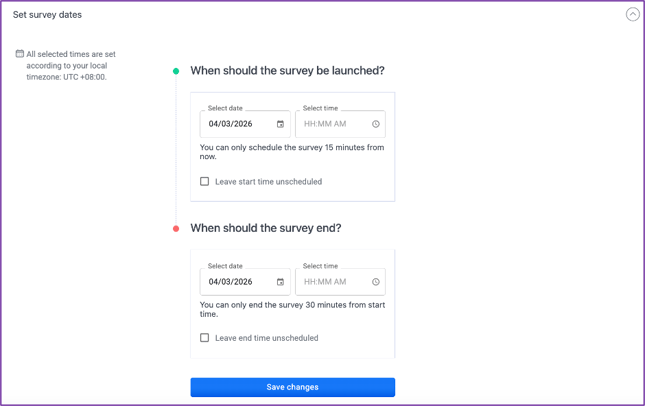Check Leave end time unscheduled
Image resolution: width=645 pixels, height=406 pixels.
click(205, 338)
